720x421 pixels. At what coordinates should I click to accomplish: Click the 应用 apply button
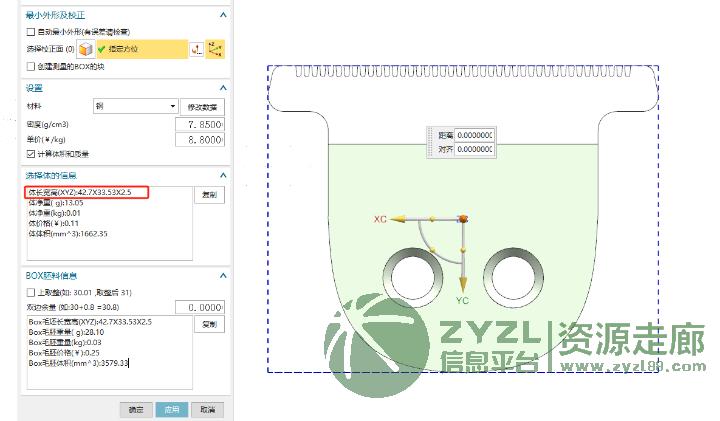coord(171,410)
